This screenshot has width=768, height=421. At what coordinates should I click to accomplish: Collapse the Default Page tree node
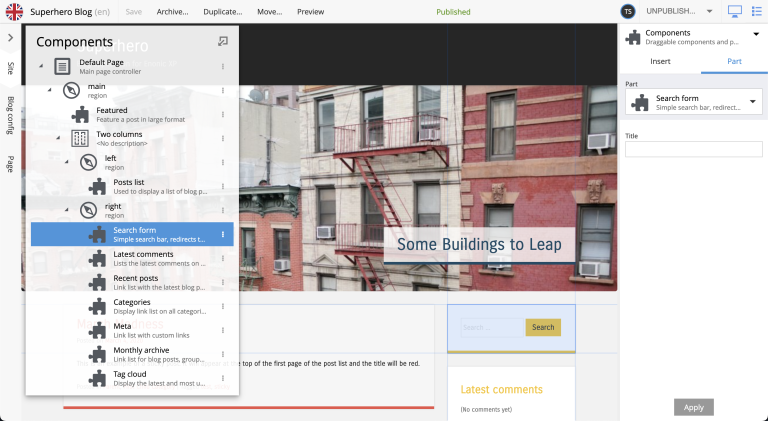click(41, 66)
